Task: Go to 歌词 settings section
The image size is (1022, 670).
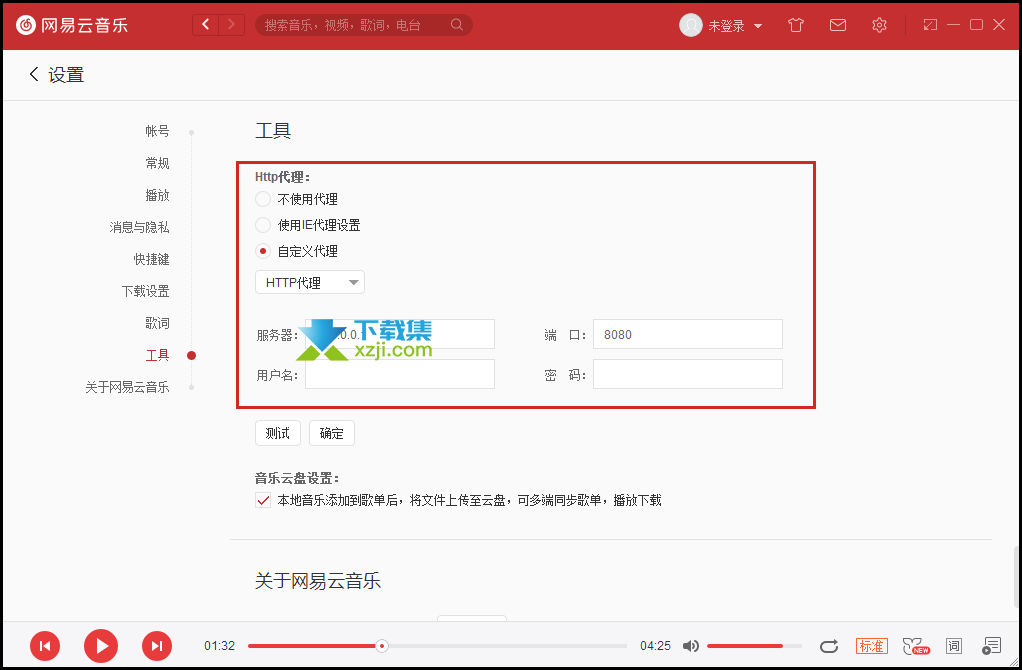Action: pos(157,323)
